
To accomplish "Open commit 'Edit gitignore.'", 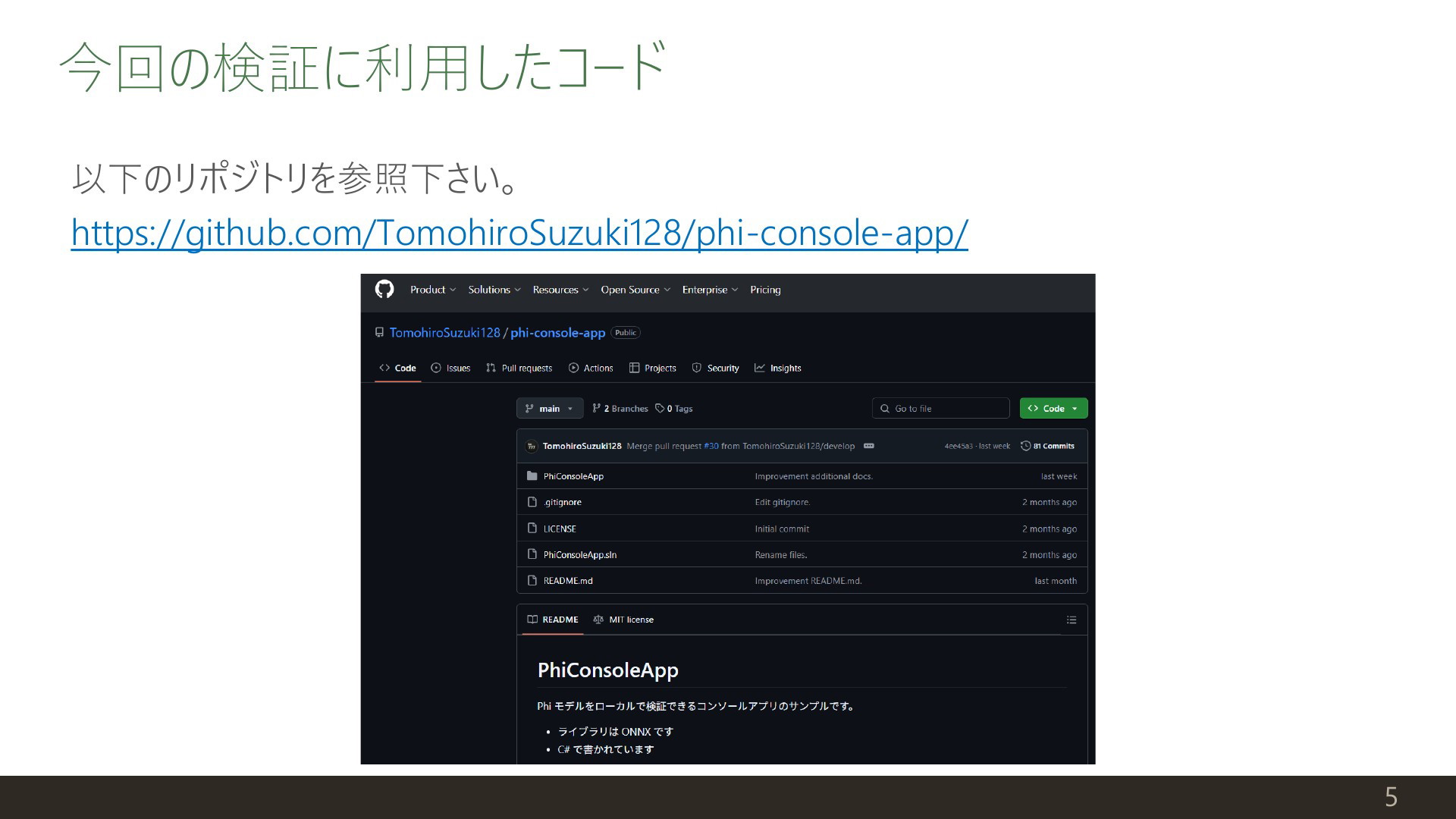I will (x=783, y=502).
